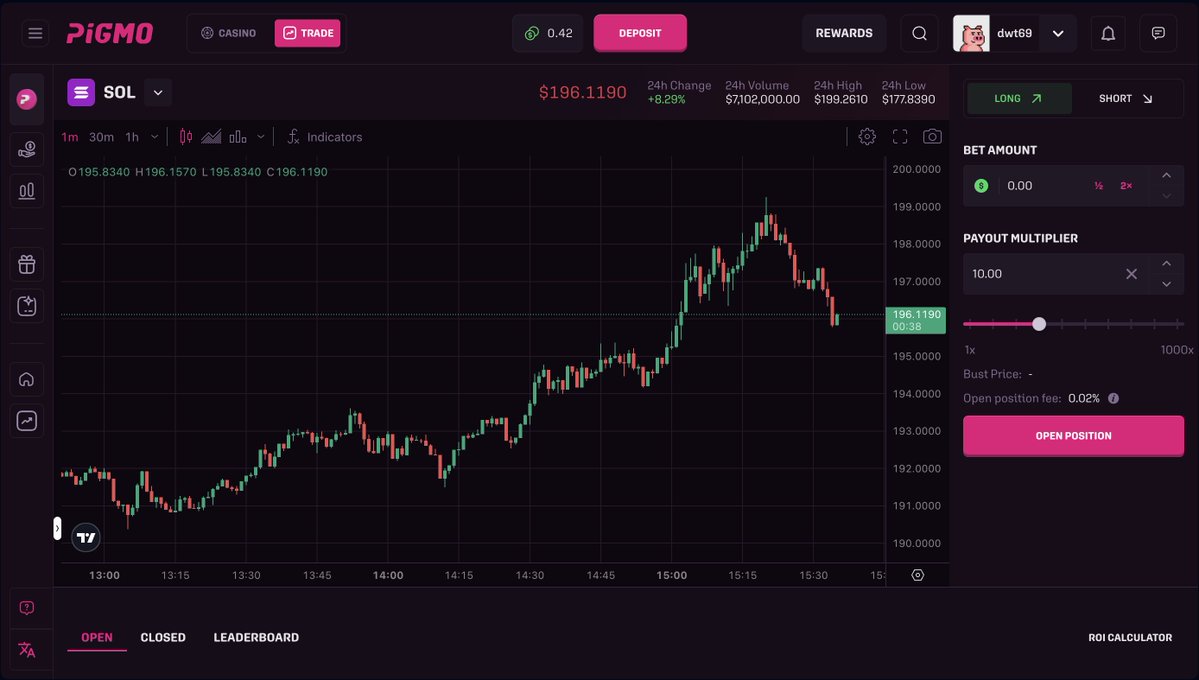Open the OPEN positions tab
Viewport: 1199px width, 680px height.
(96, 637)
